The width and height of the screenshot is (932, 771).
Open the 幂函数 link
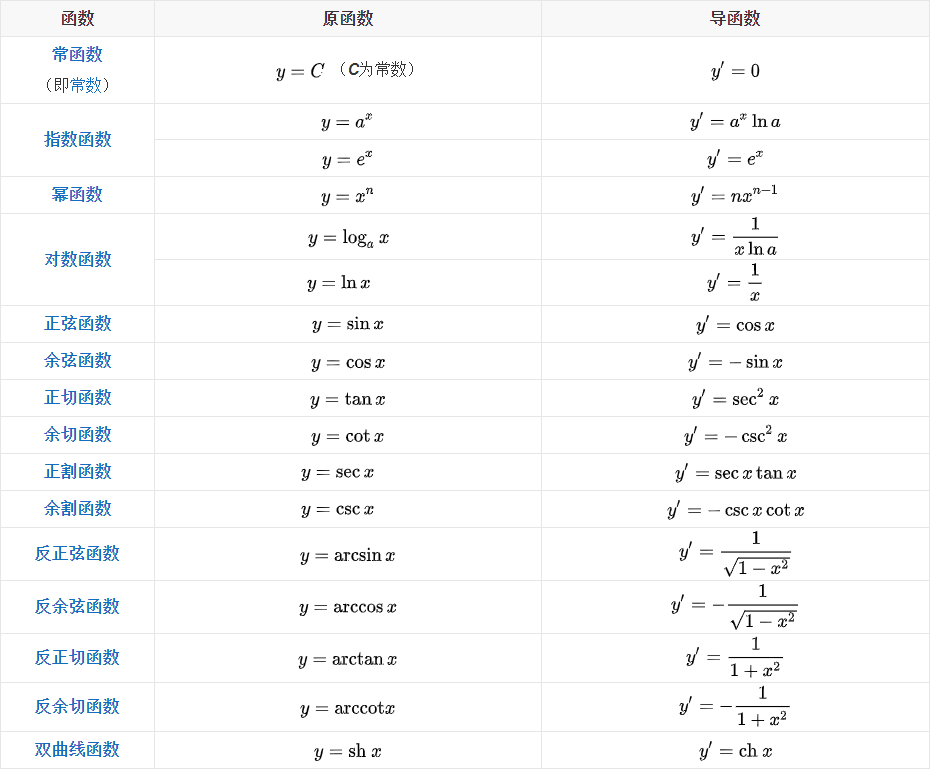[x=77, y=194]
